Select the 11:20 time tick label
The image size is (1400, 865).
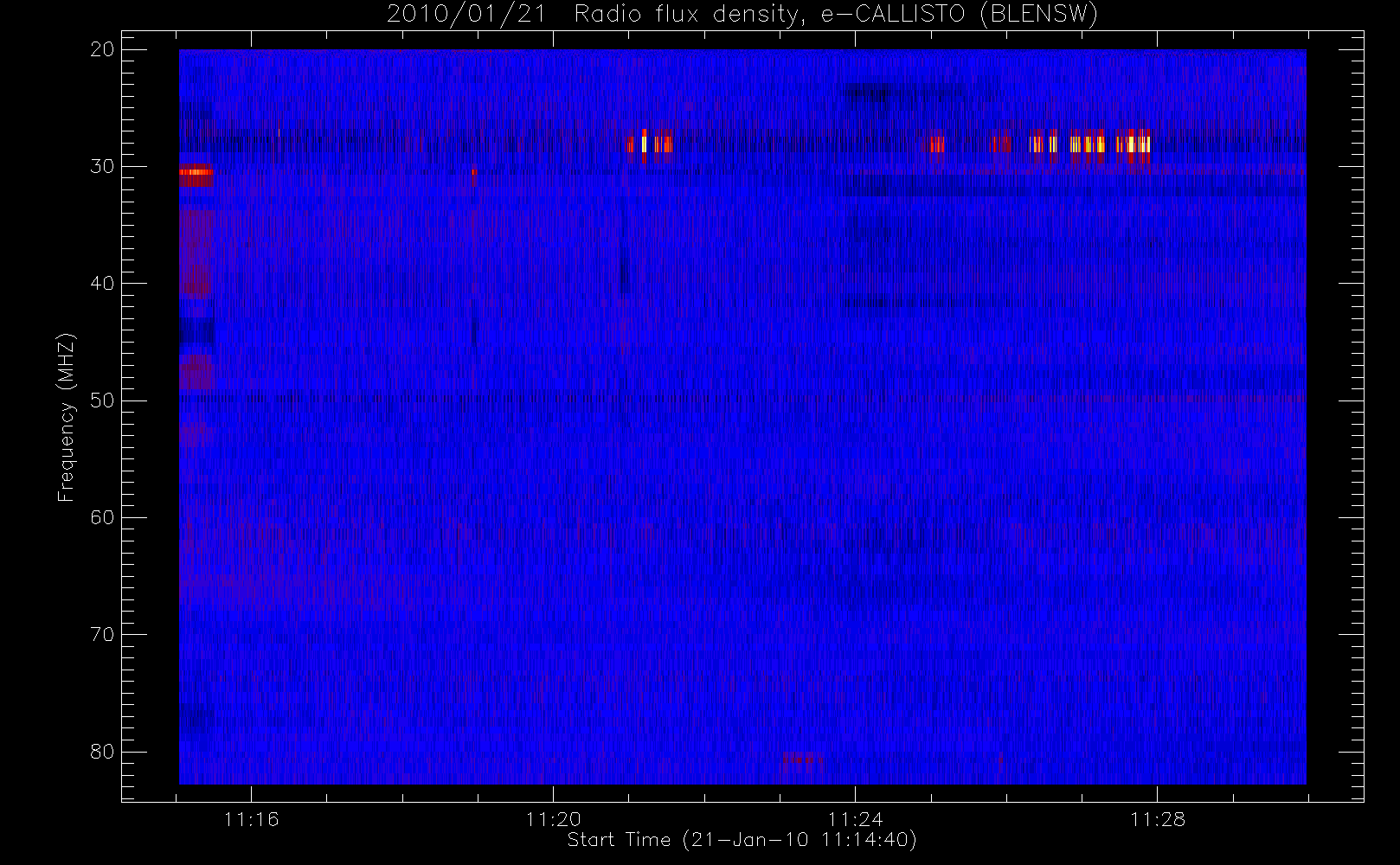(x=553, y=819)
